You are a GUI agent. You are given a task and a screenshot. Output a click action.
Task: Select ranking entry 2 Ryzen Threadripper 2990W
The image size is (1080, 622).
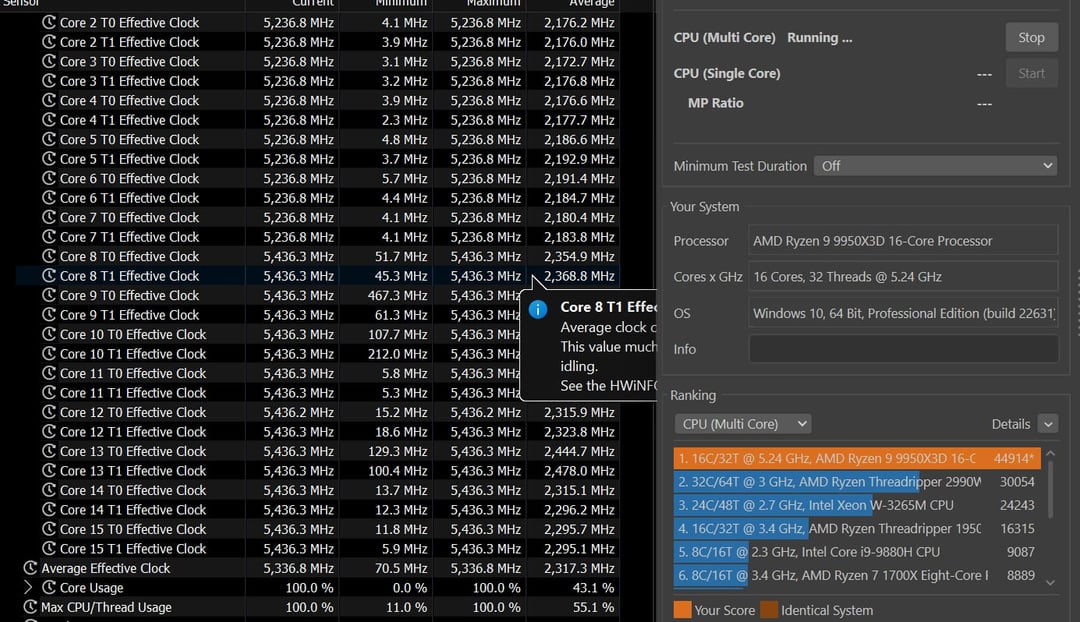(x=857, y=481)
